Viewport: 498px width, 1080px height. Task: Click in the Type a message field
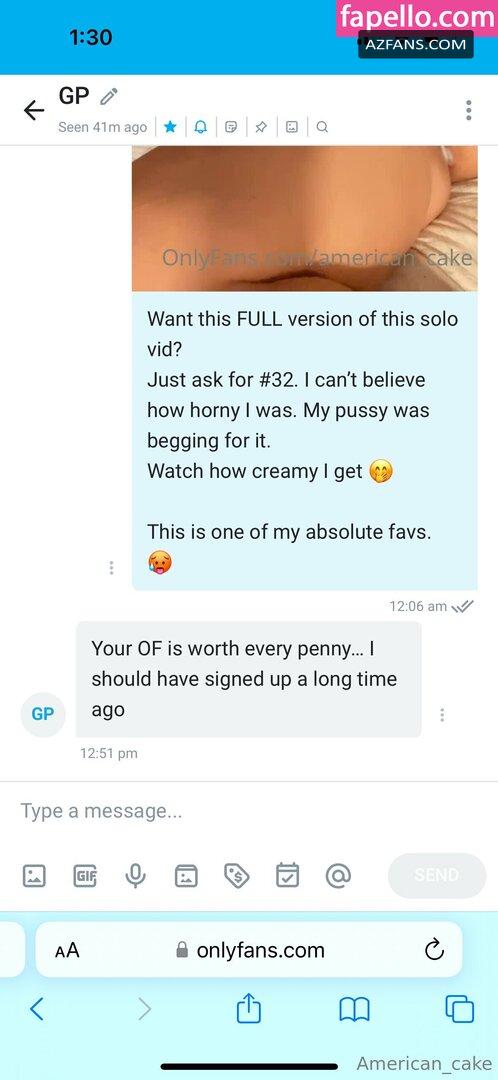[249, 811]
